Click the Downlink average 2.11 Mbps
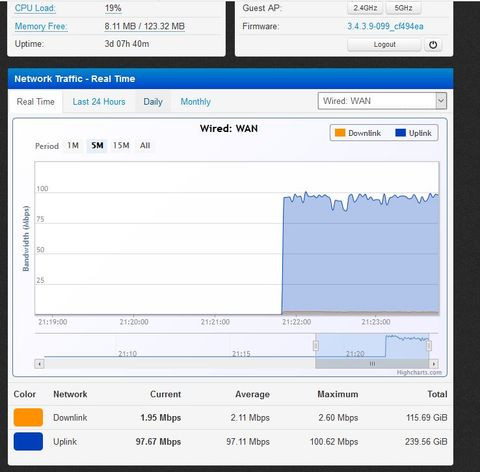The image size is (480, 472). [250, 418]
